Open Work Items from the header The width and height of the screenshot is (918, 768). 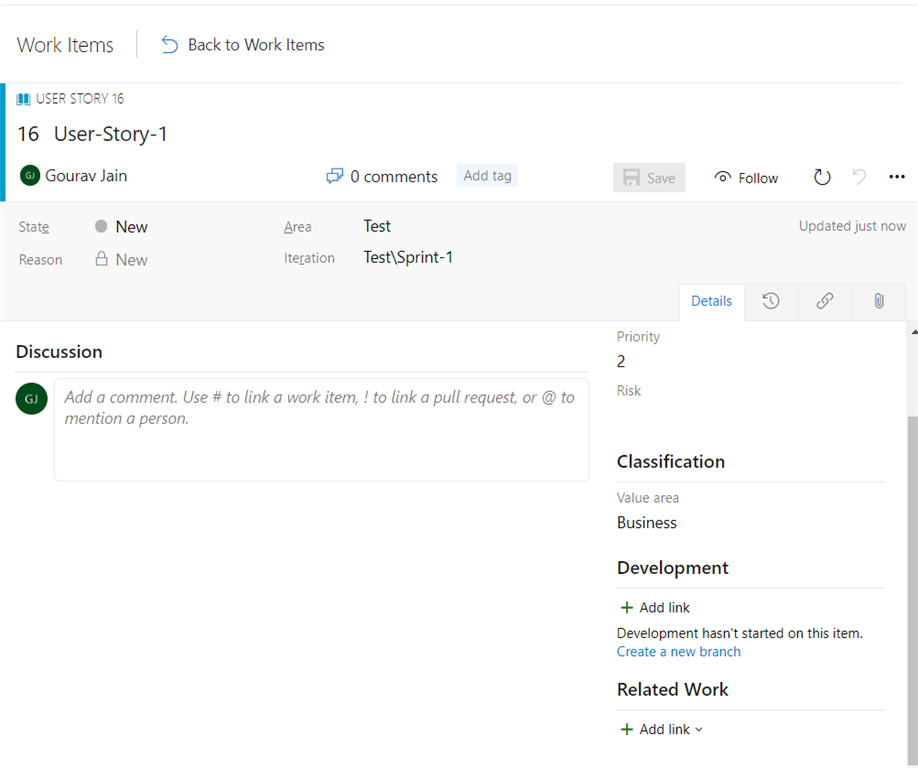click(x=64, y=45)
